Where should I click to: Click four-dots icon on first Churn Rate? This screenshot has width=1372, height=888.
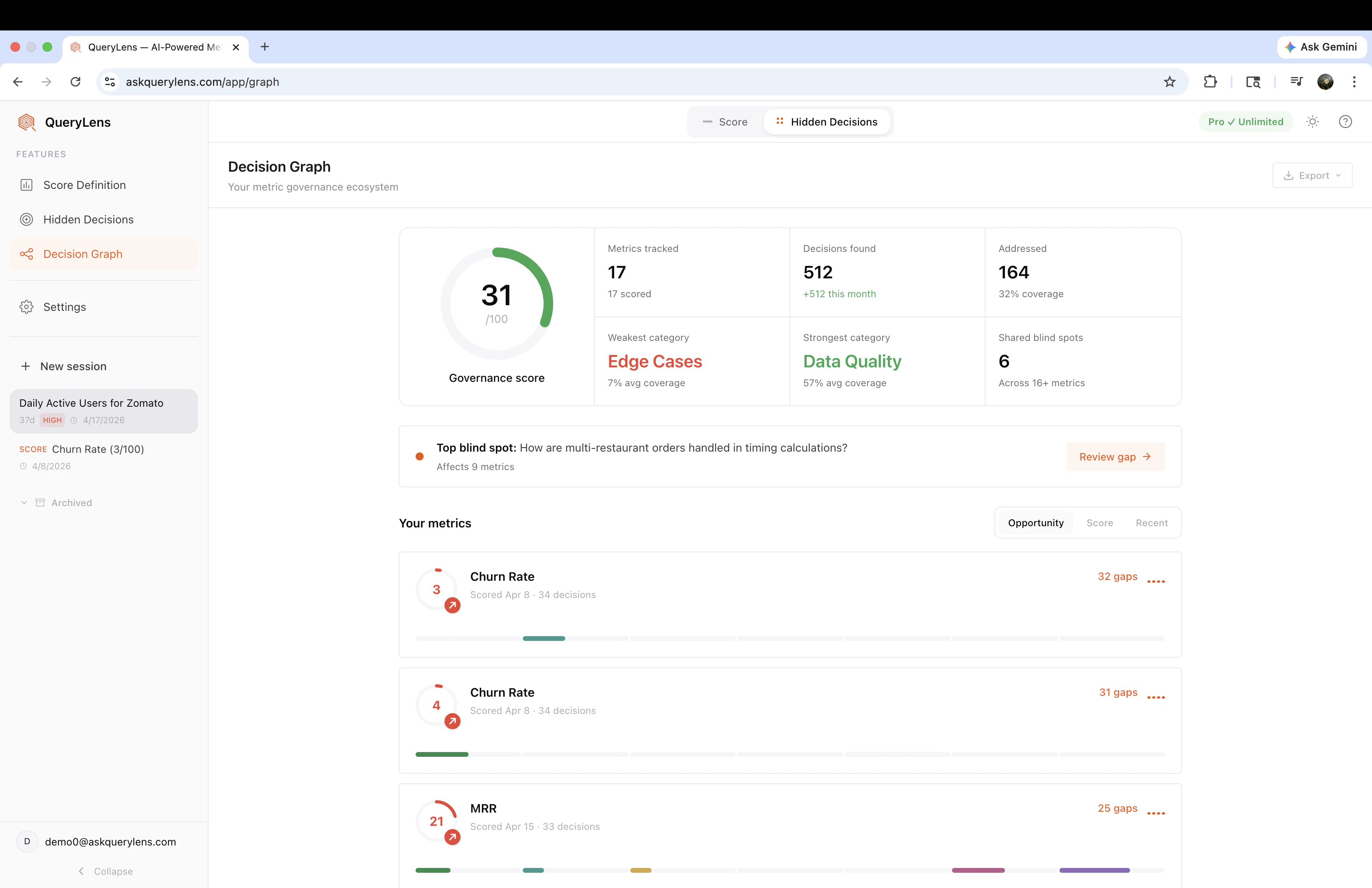1156,582
